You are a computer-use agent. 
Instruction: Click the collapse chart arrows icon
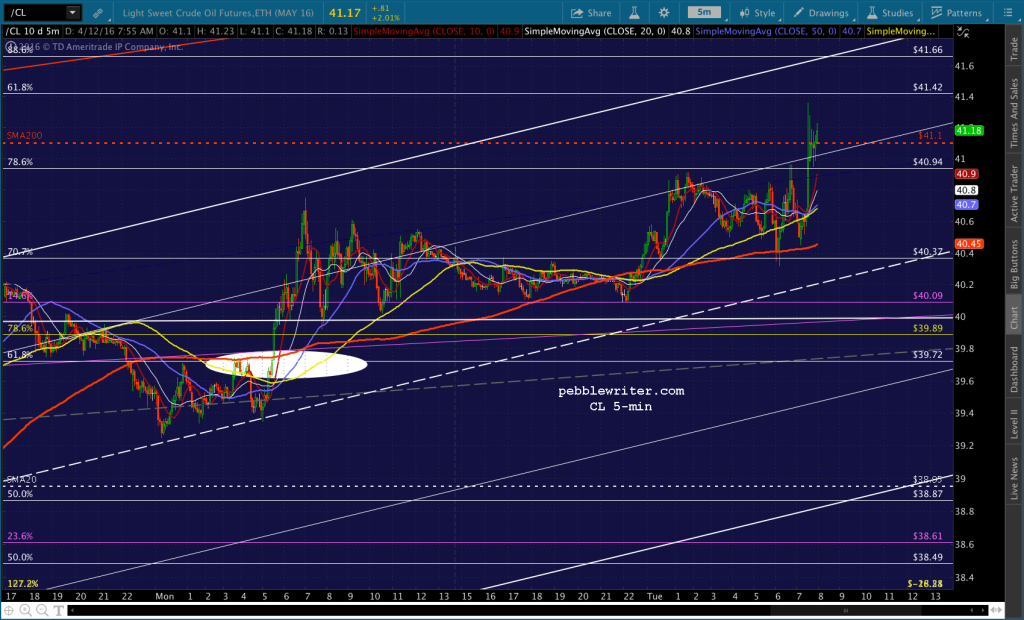tap(963, 31)
